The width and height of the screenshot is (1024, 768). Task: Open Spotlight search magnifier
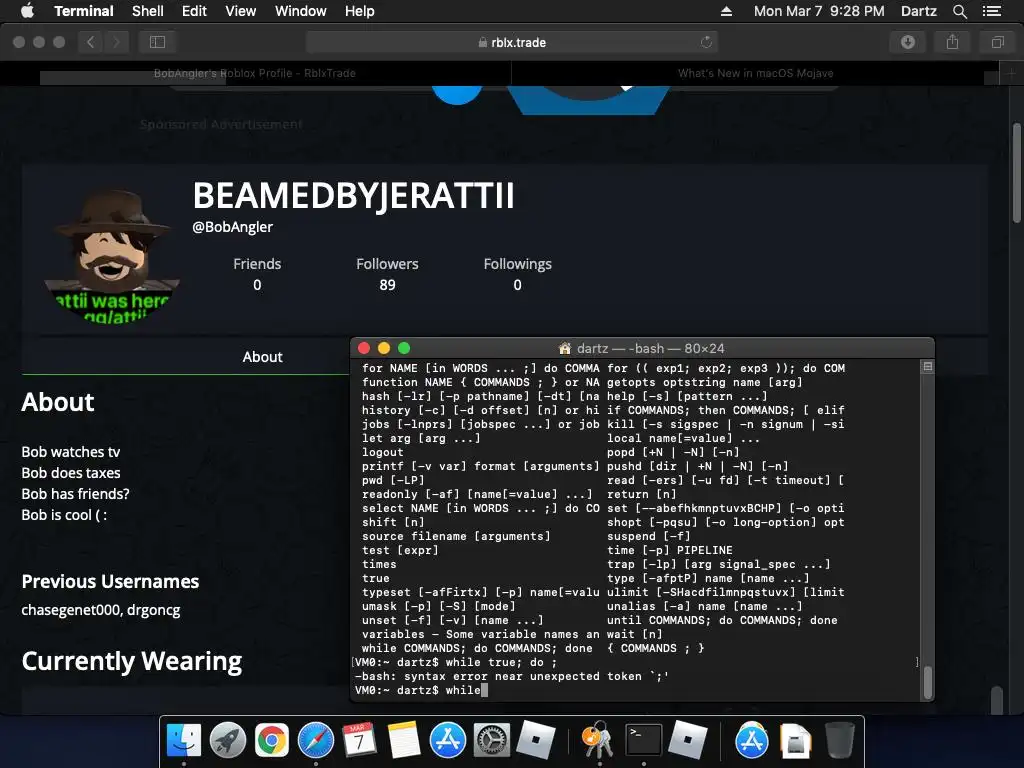(959, 11)
